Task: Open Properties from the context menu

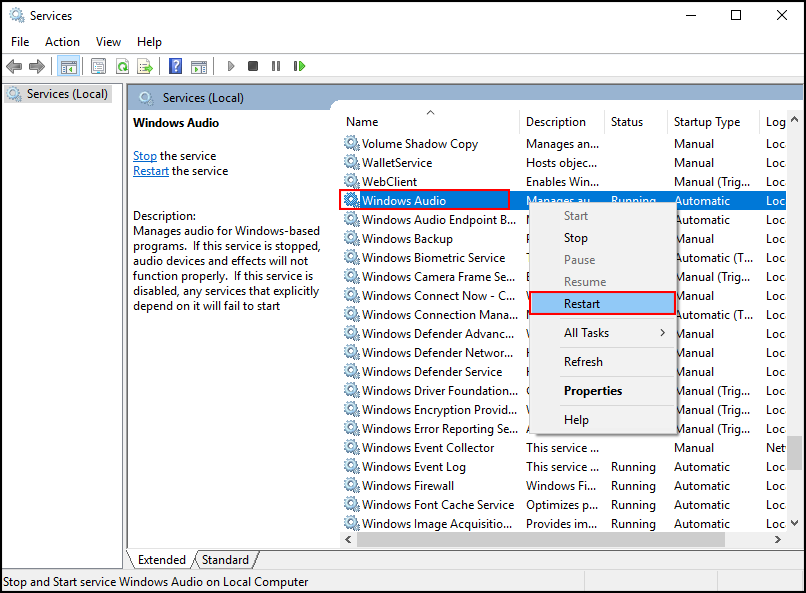Action: (602, 391)
